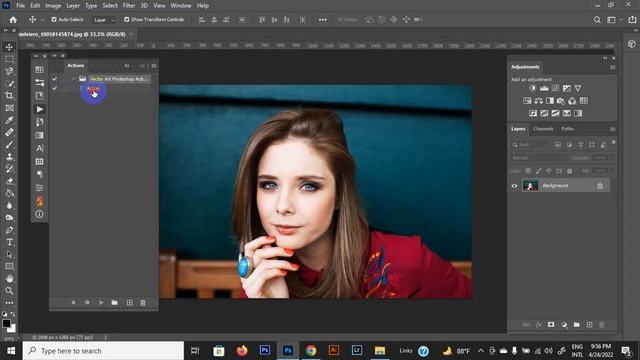Click the Background layer thumbnail
The image size is (640, 360).
[x=530, y=186]
